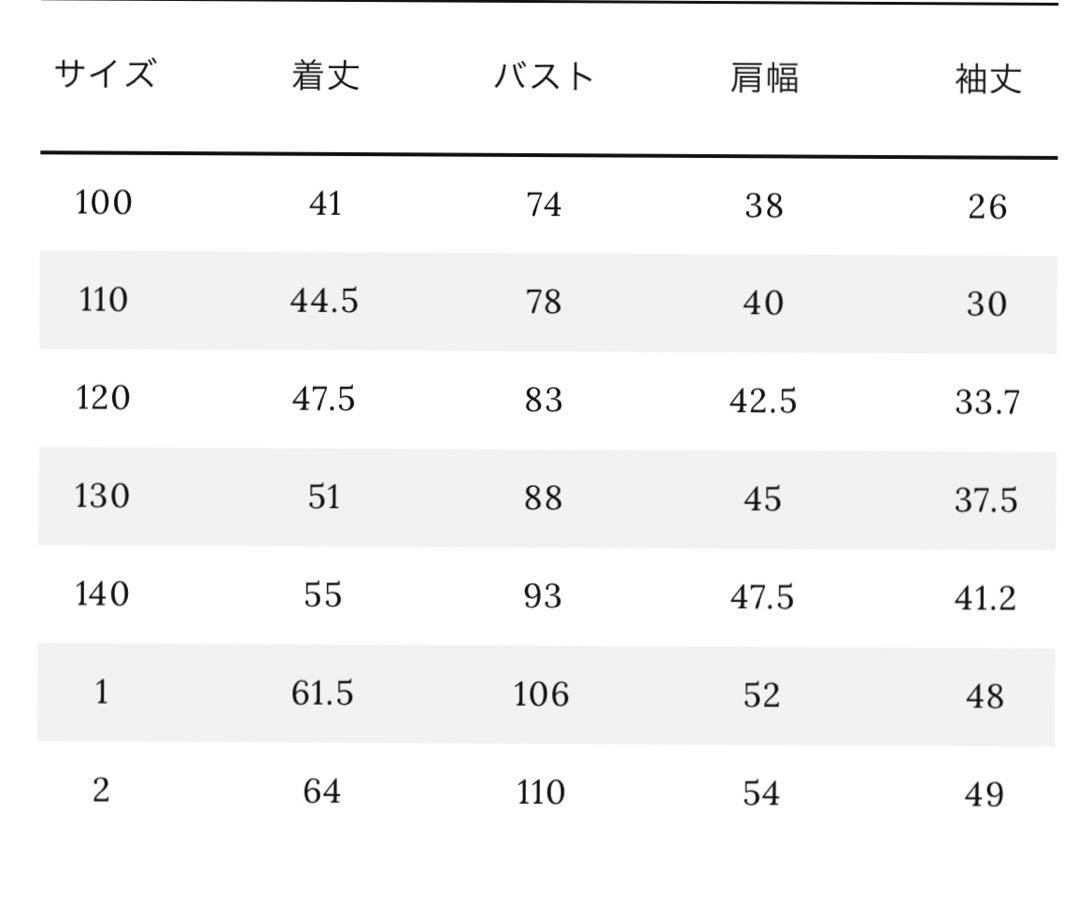The image size is (1080, 900).
Task: Click the 着丈 column header
Action: pyautogui.click(x=325, y=76)
